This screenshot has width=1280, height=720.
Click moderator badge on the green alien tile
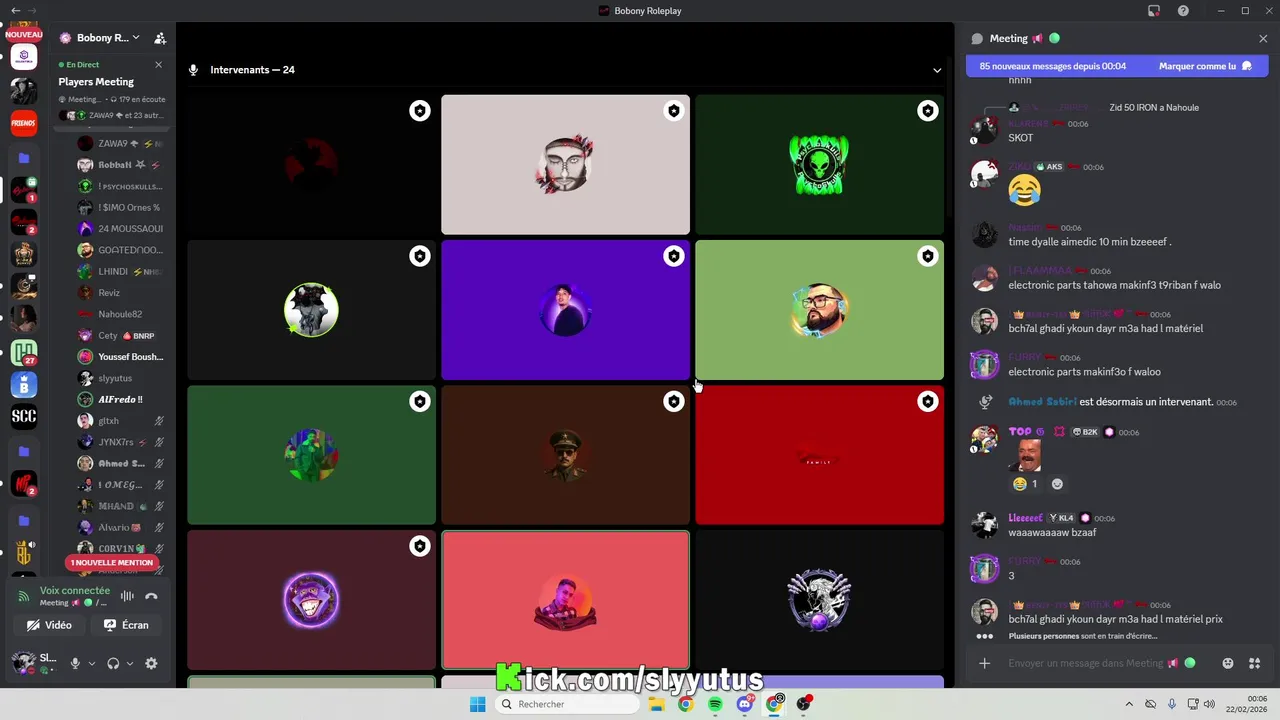coord(928,111)
